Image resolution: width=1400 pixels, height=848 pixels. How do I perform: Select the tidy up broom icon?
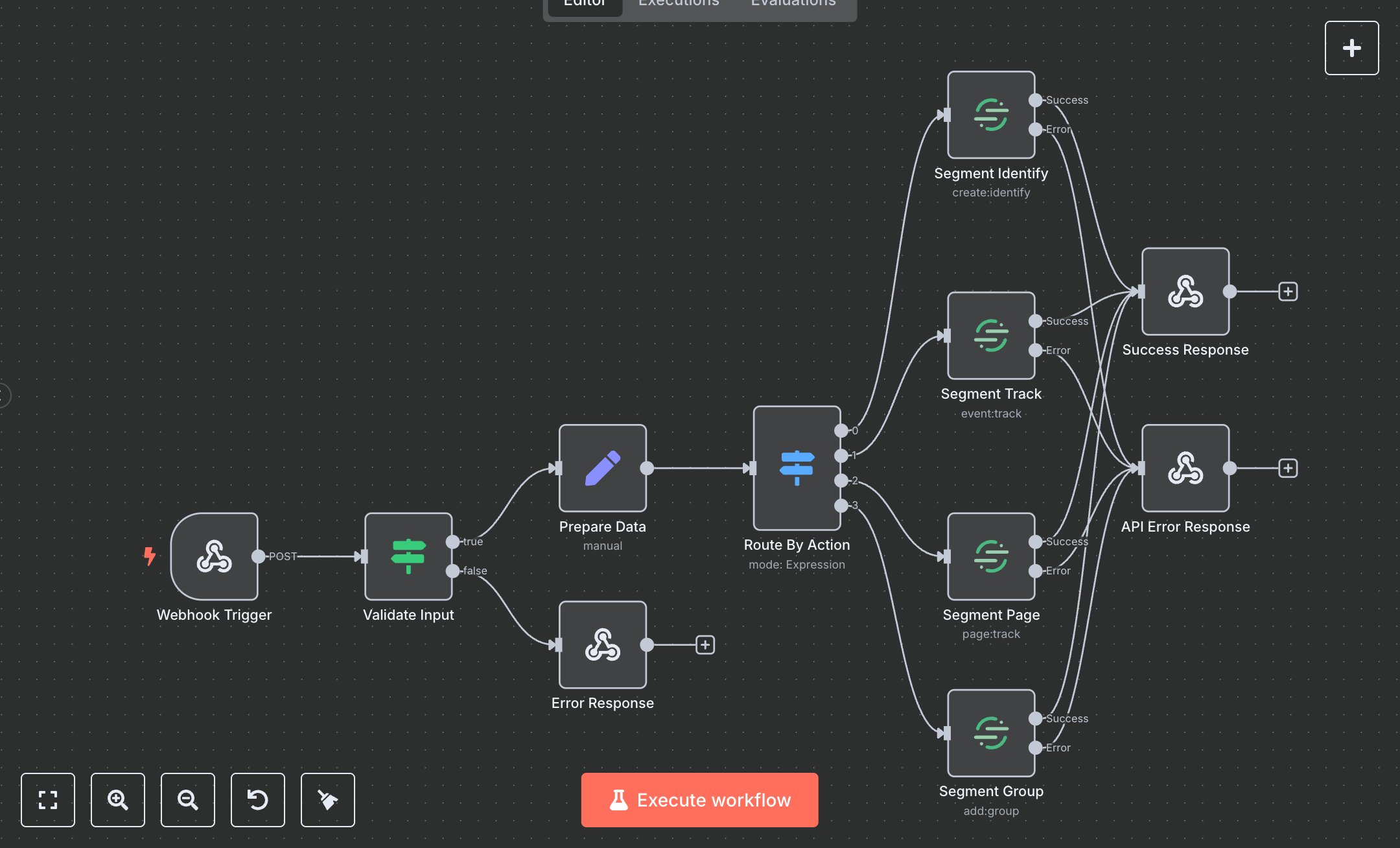click(327, 800)
